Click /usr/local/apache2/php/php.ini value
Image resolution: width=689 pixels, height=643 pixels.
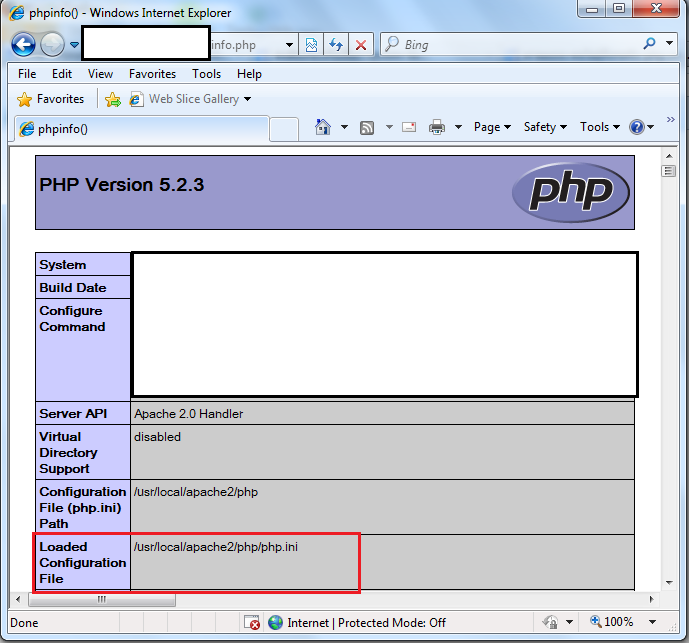tap(216, 547)
